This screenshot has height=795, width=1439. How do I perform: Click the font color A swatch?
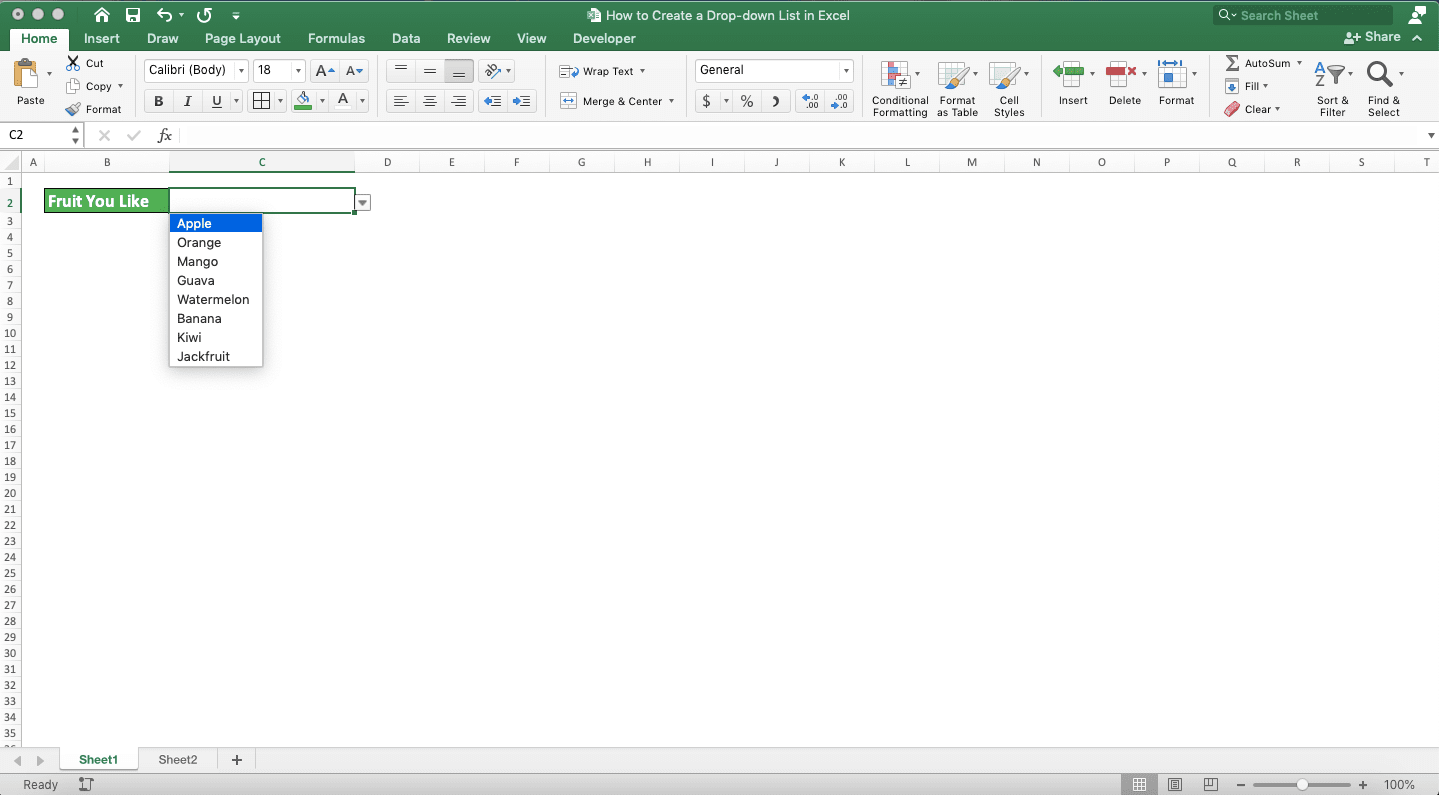[343, 101]
